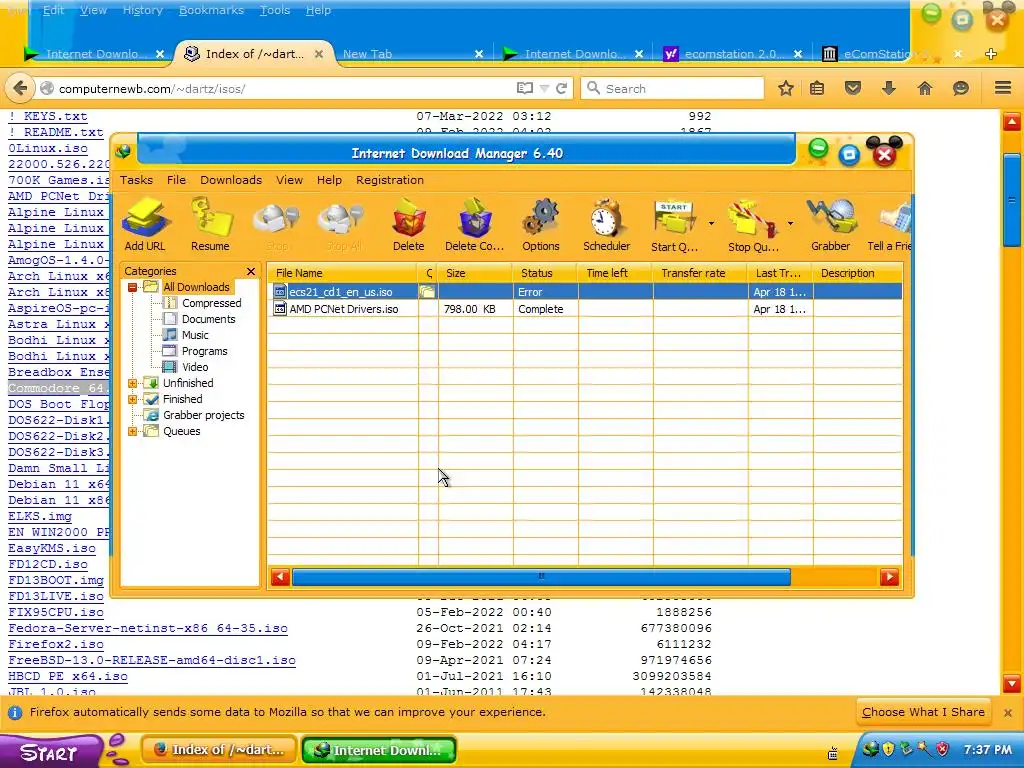This screenshot has height=768, width=1024.
Task: Sort by the Time left column header
Action: tap(615, 273)
